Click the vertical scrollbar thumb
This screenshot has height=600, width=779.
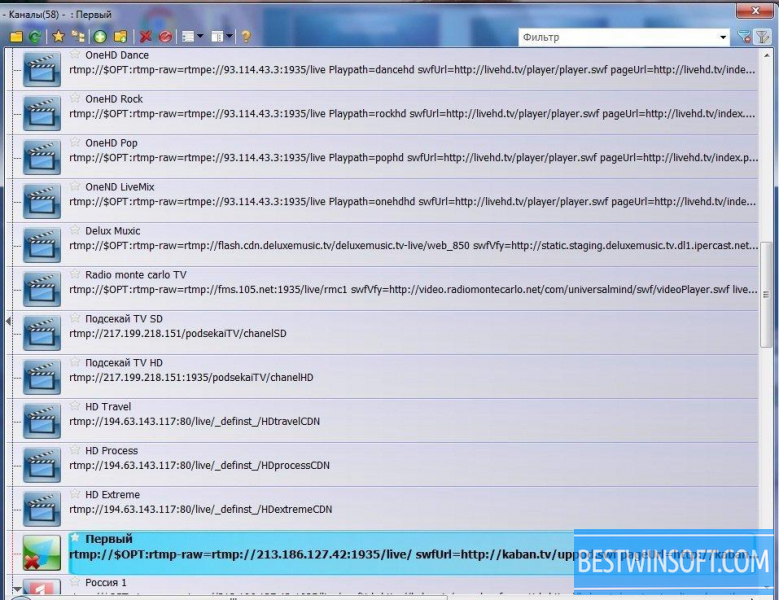click(766, 297)
